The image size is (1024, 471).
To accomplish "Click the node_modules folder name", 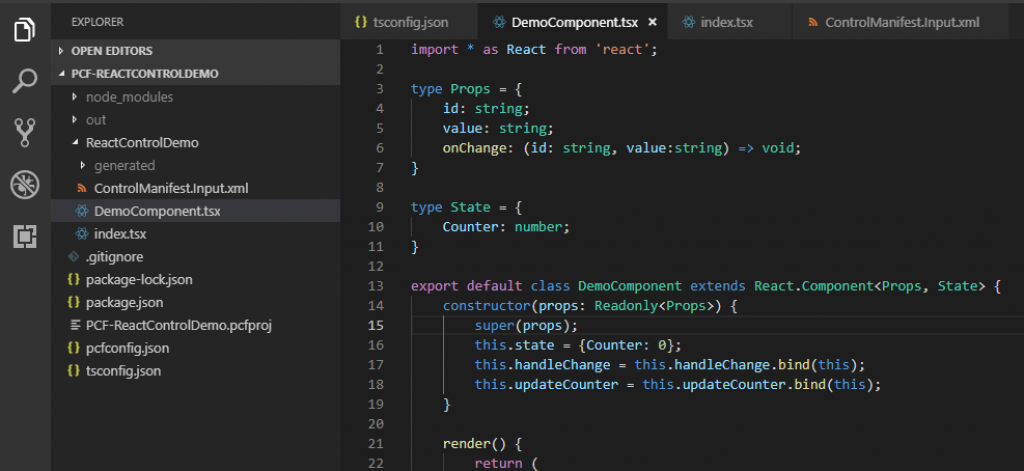I will (129, 97).
